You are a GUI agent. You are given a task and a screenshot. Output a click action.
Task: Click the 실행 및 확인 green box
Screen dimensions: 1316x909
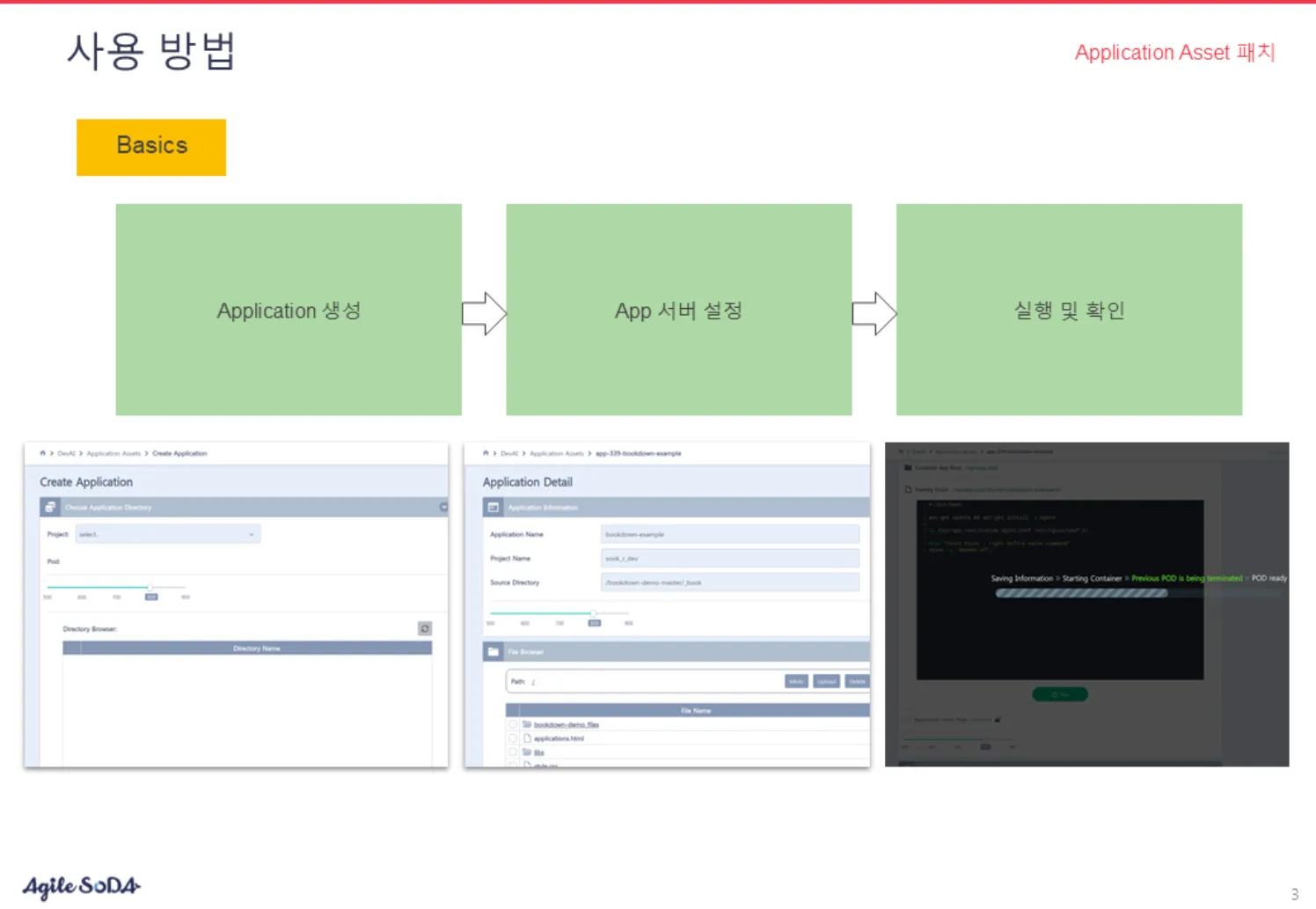click(1069, 310)
